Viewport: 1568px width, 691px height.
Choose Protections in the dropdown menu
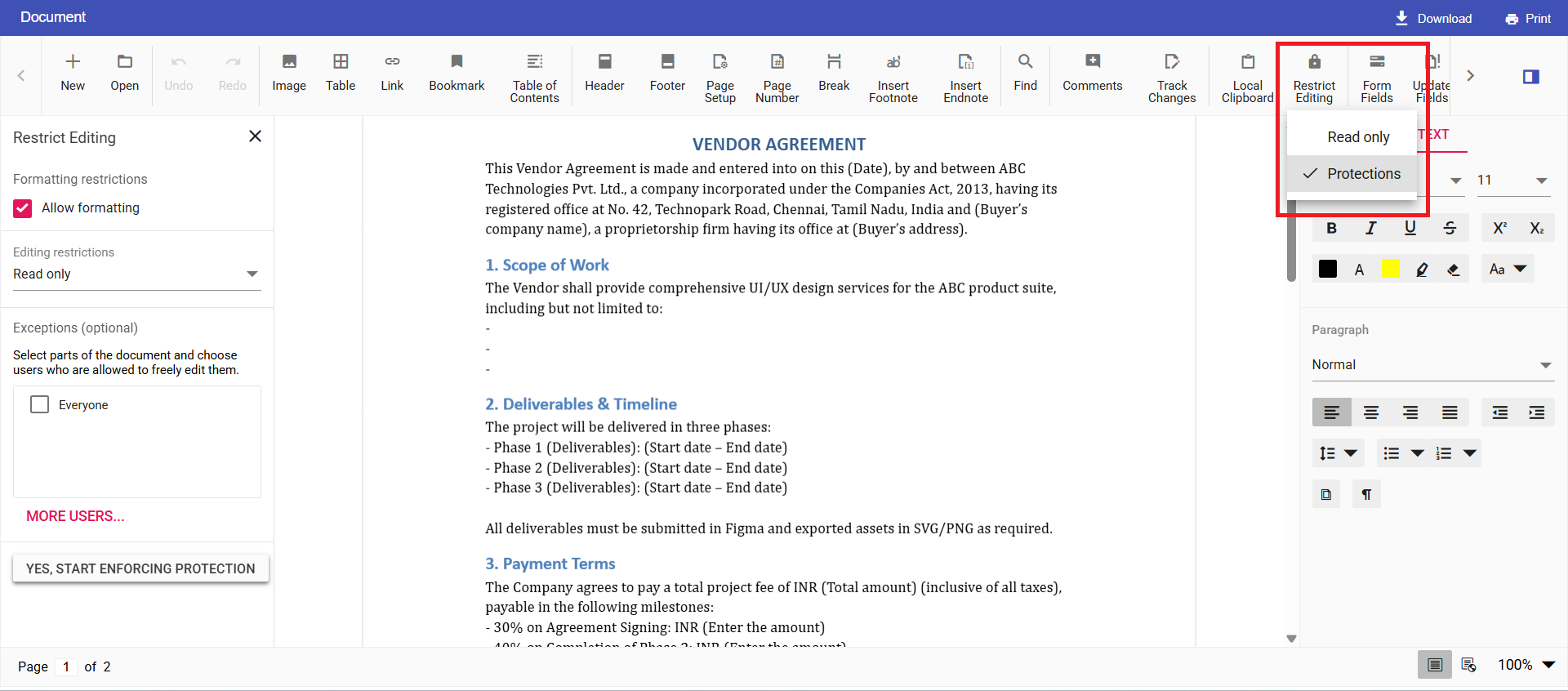tap(1363, 174)
